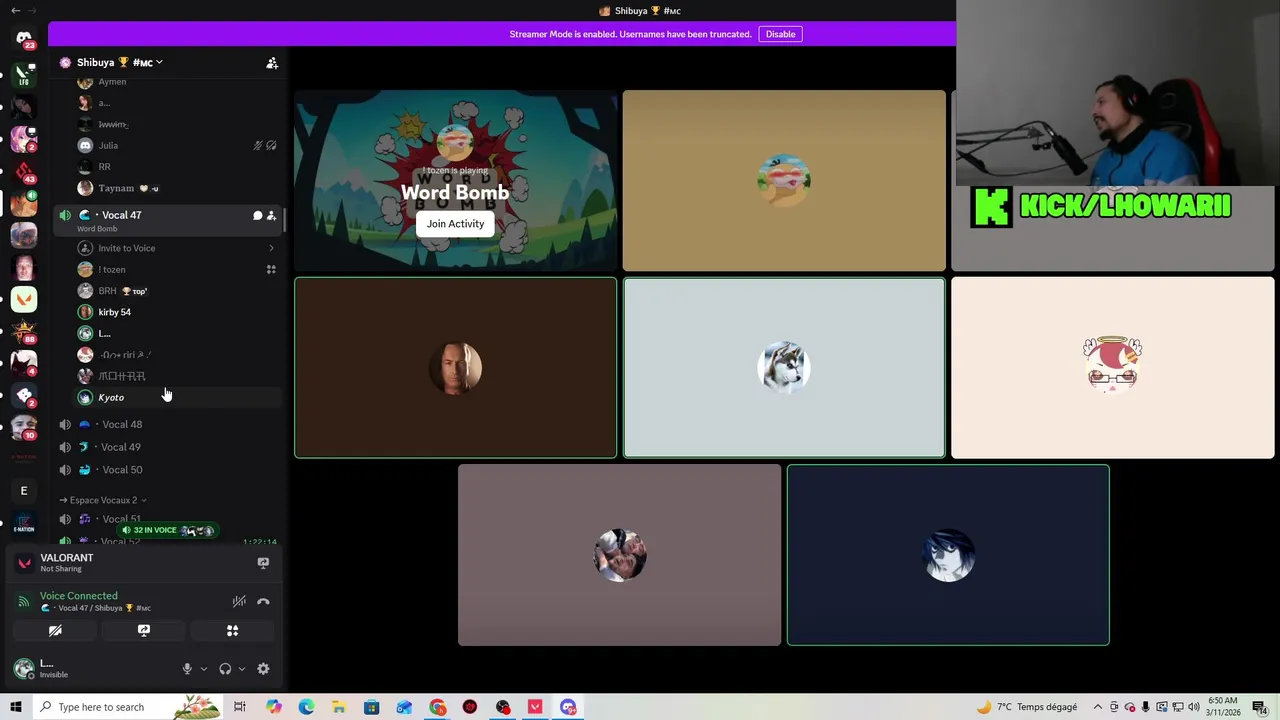Focus the bald man avatar video tile

[x=455, y=368]
